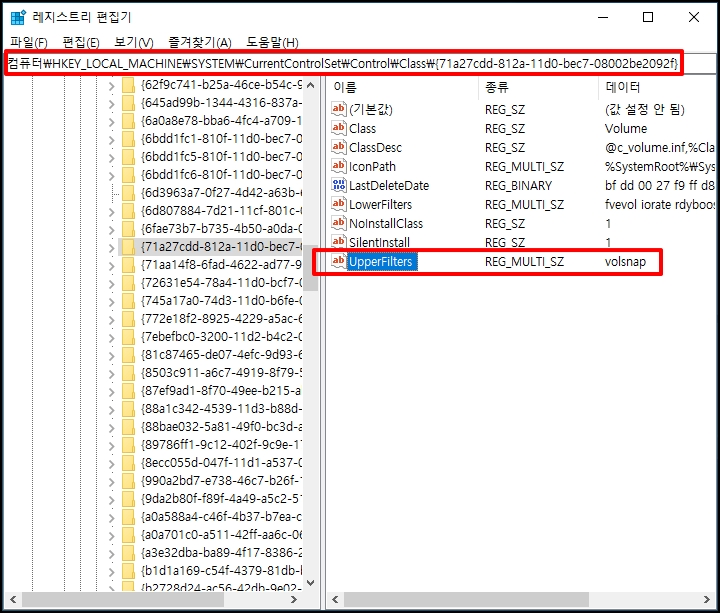The width and height of the screenshot is (720, 613).
Task: Click the folder icon of {71aa14f8-6fad key
Action: point(129,265)
